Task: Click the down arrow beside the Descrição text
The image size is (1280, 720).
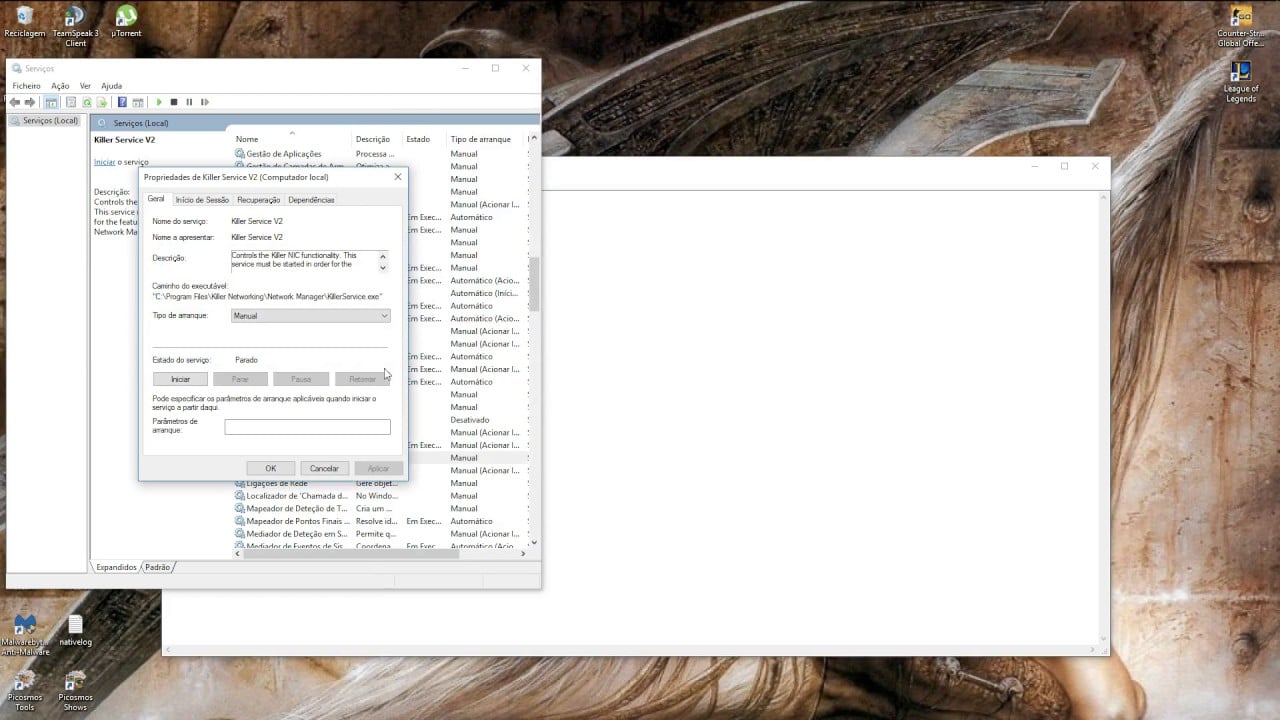Action: (382, 266)
